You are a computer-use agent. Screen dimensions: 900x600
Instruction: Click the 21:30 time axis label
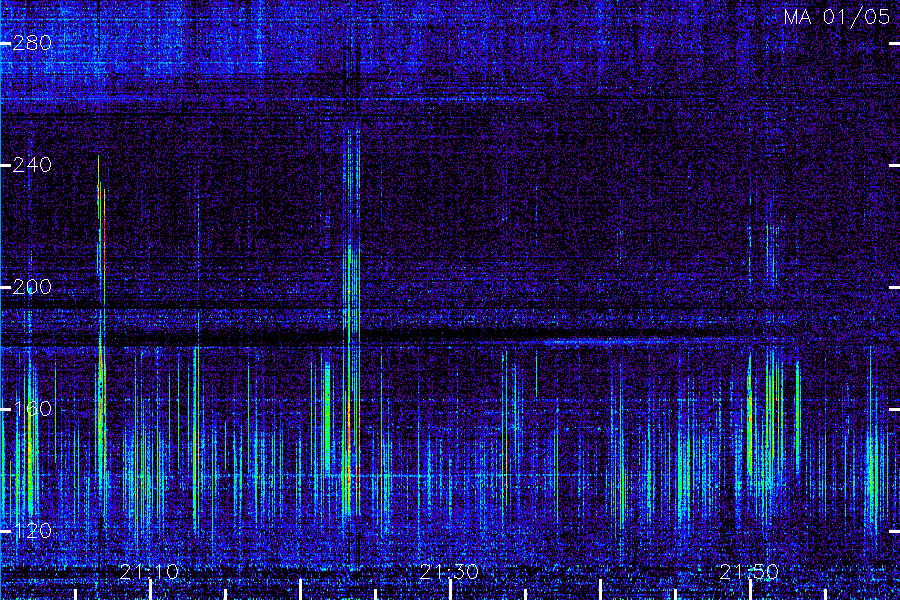pyautogui.click(x=449, y=572)
